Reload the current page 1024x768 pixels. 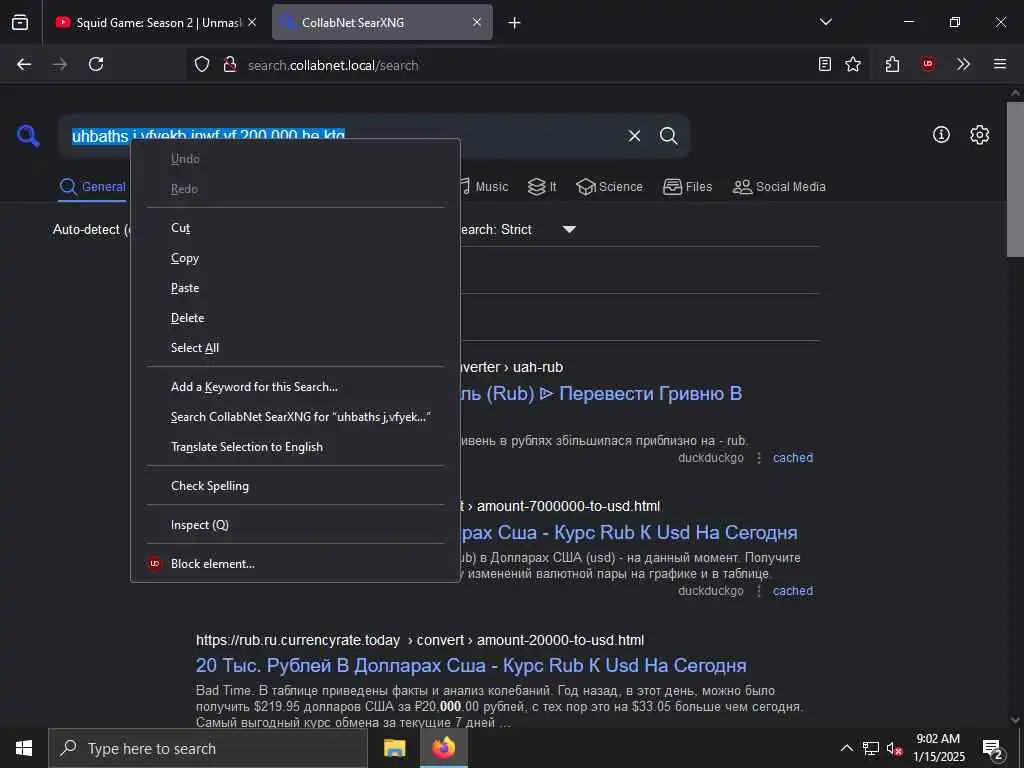click(x=96, y=64)
